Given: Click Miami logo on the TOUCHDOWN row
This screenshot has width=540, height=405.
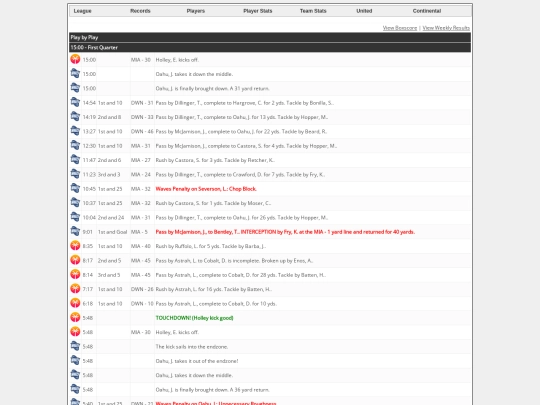Looking at the screenshot, I should tap(75, 318).
